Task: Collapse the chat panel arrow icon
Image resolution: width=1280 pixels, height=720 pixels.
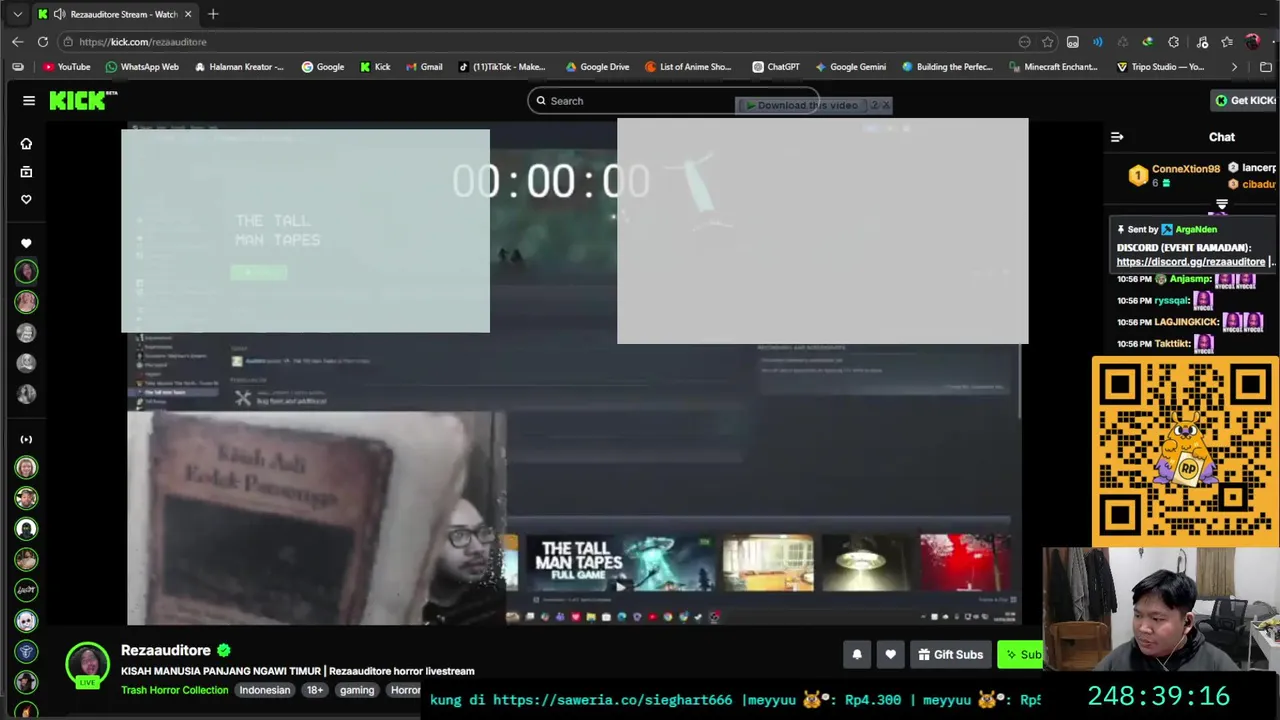Action: 1117,137
